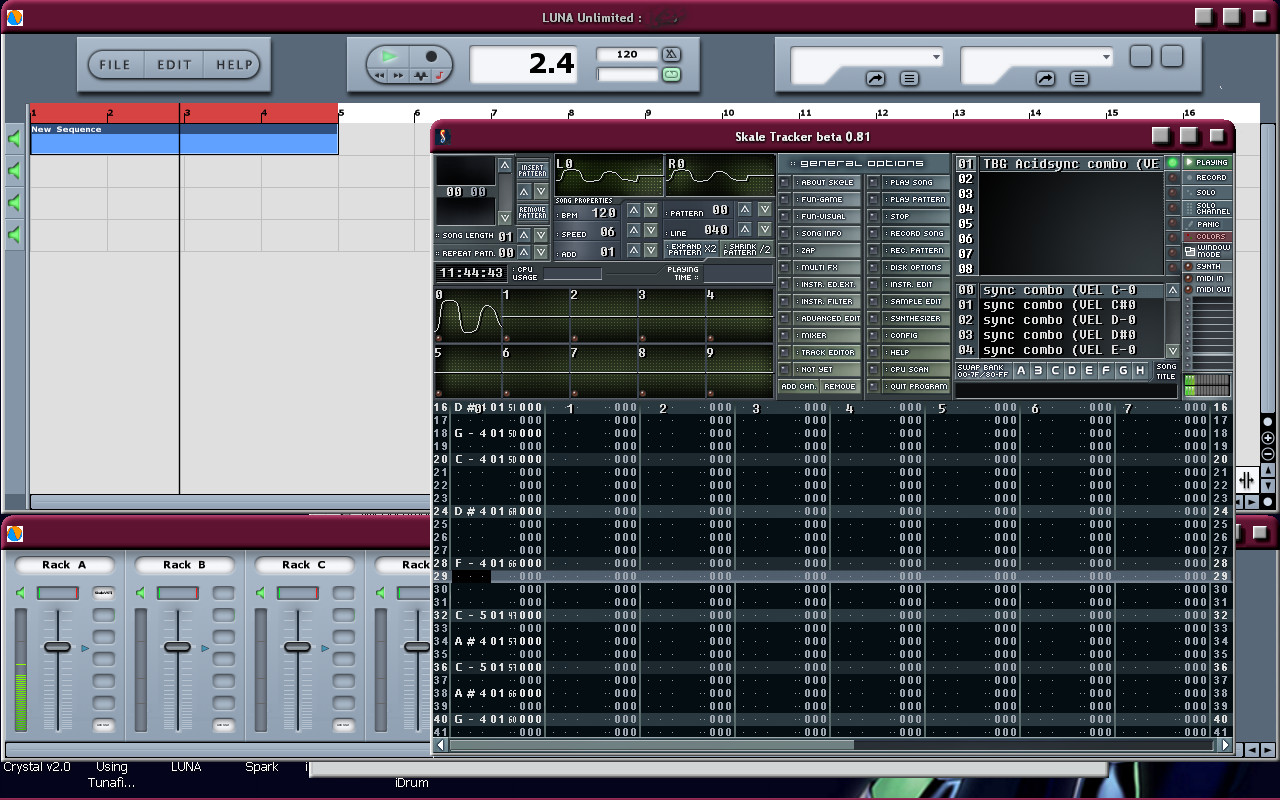The width and height of the screenshot is (1280, 800).
Task: Toggle MIDI IN in Skale Tracker
Action: (x=1208, y=278)
